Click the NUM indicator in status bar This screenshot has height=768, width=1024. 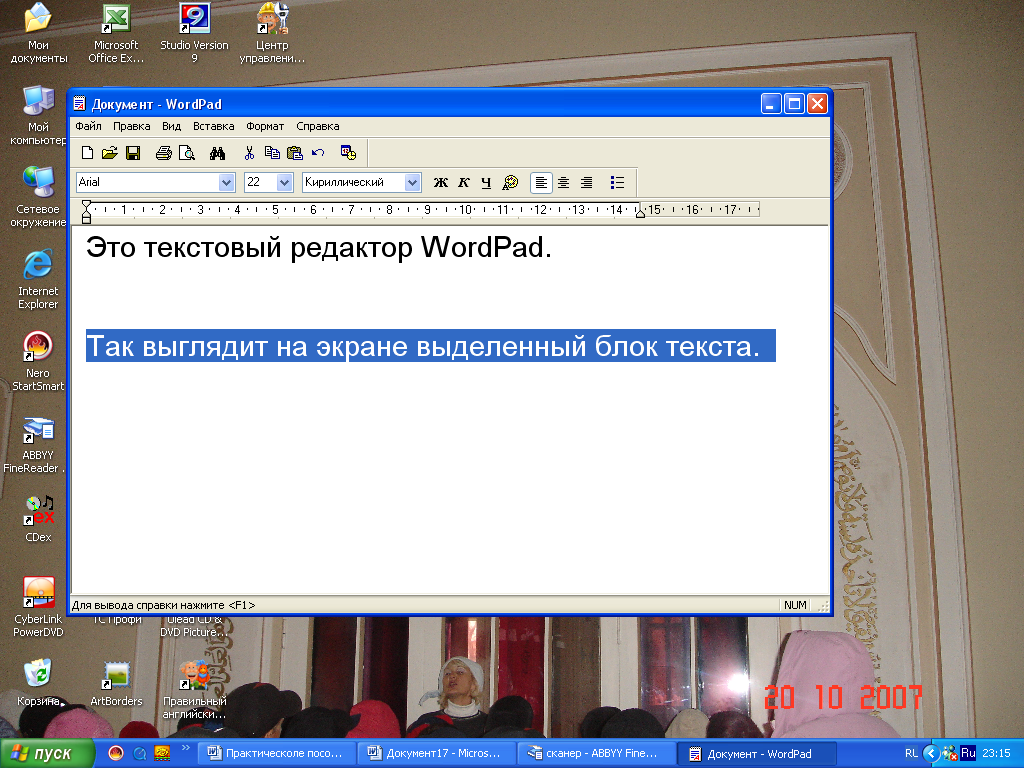coord(795,605)
